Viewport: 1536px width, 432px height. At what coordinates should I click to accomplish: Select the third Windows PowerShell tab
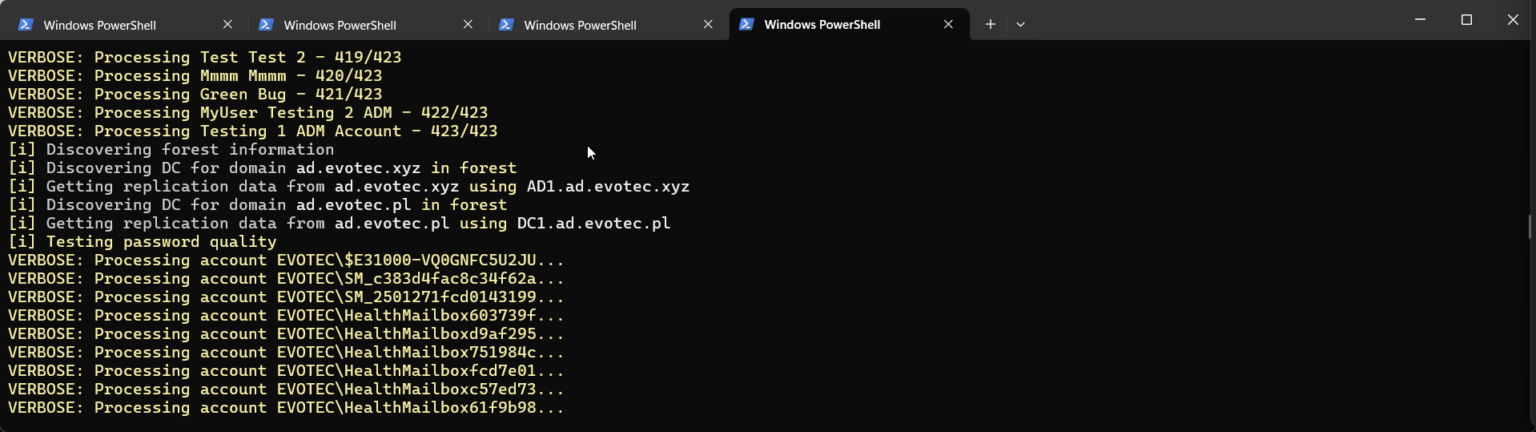tap(580, 25)
